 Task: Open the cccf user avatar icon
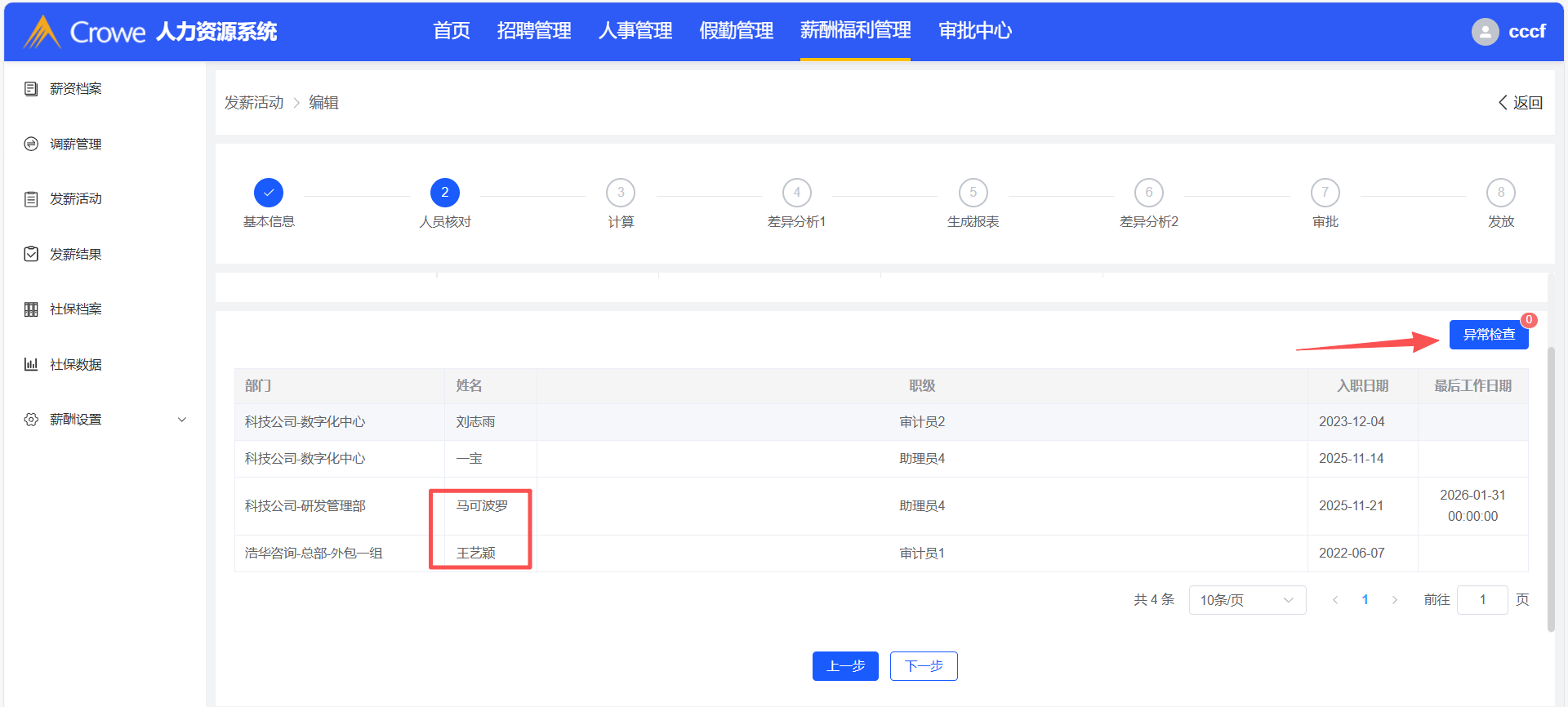1485,32
